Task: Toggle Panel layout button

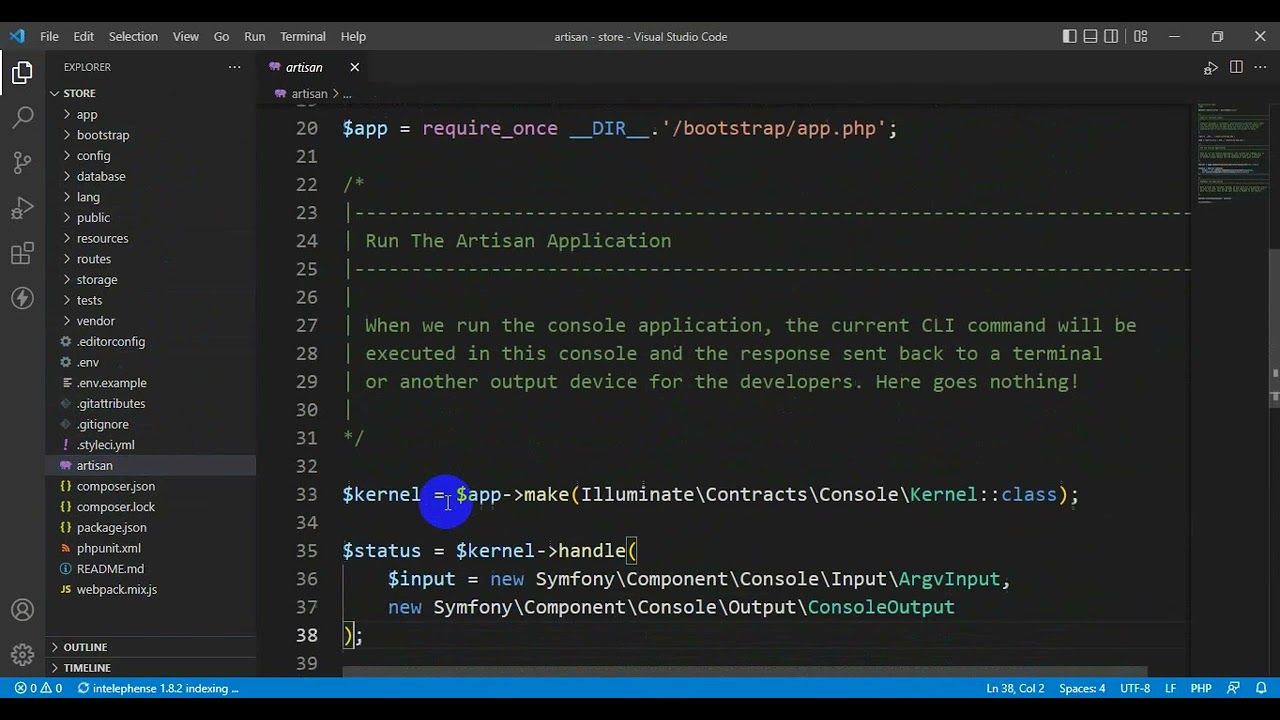Action: (x=1090, y=36)
